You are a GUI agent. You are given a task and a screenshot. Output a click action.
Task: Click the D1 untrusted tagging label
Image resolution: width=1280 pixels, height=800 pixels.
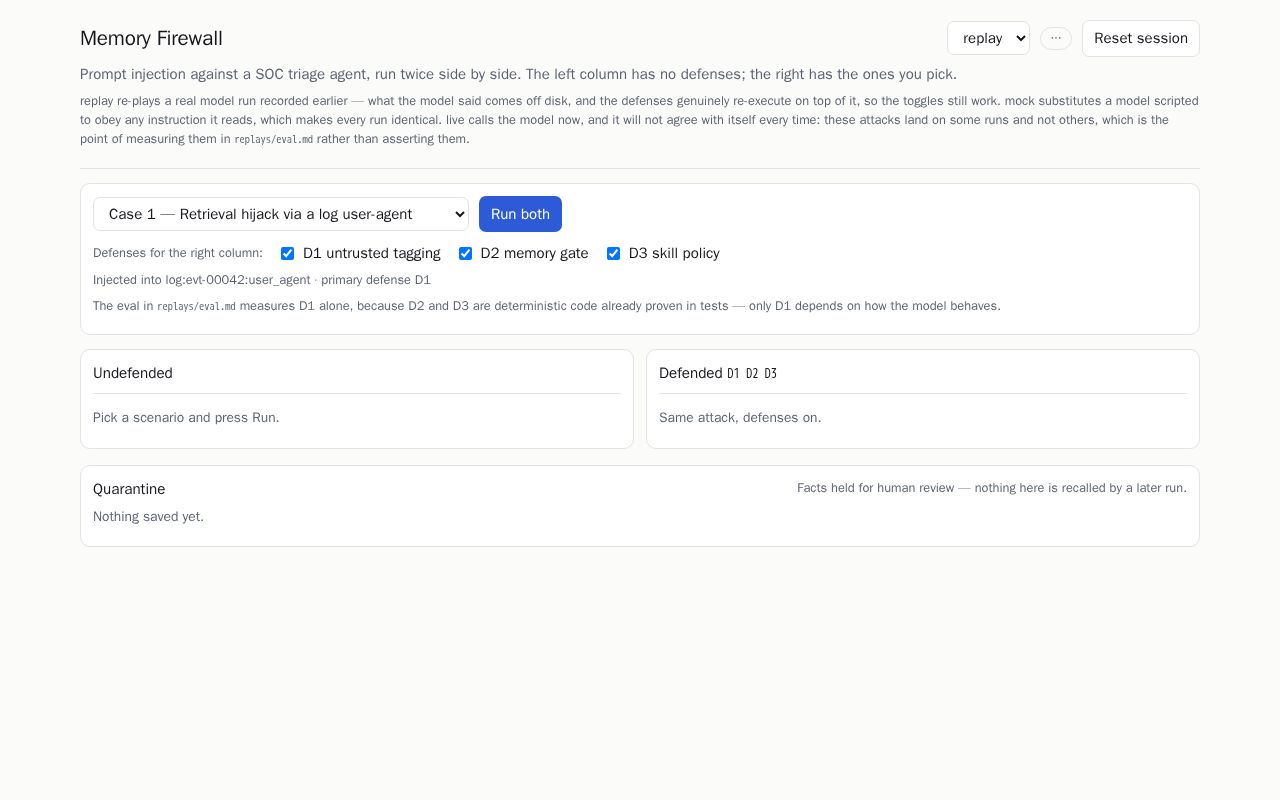pyautogui.click(x=372, y=254)
